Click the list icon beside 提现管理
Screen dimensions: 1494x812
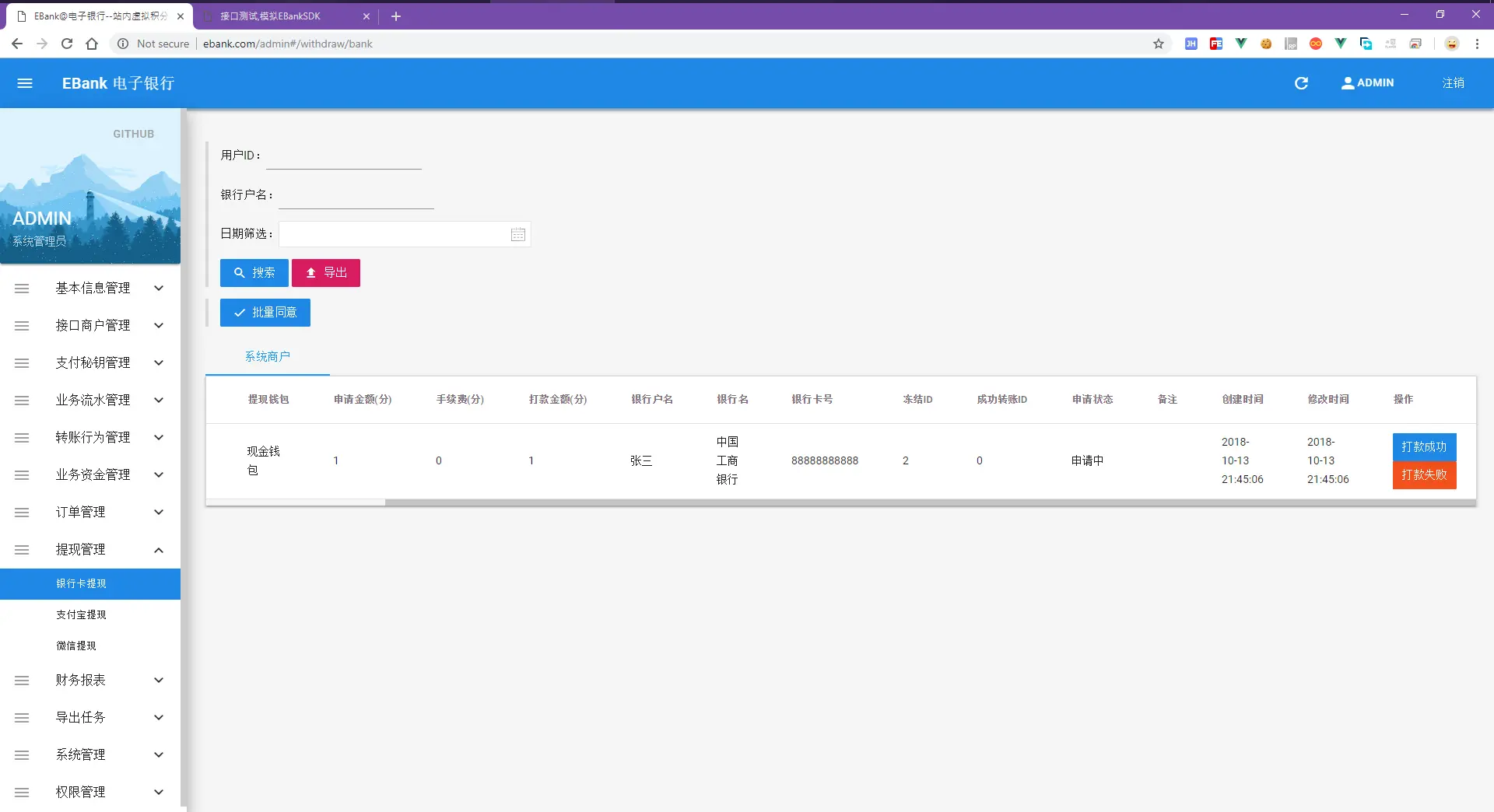click(22, 550)
